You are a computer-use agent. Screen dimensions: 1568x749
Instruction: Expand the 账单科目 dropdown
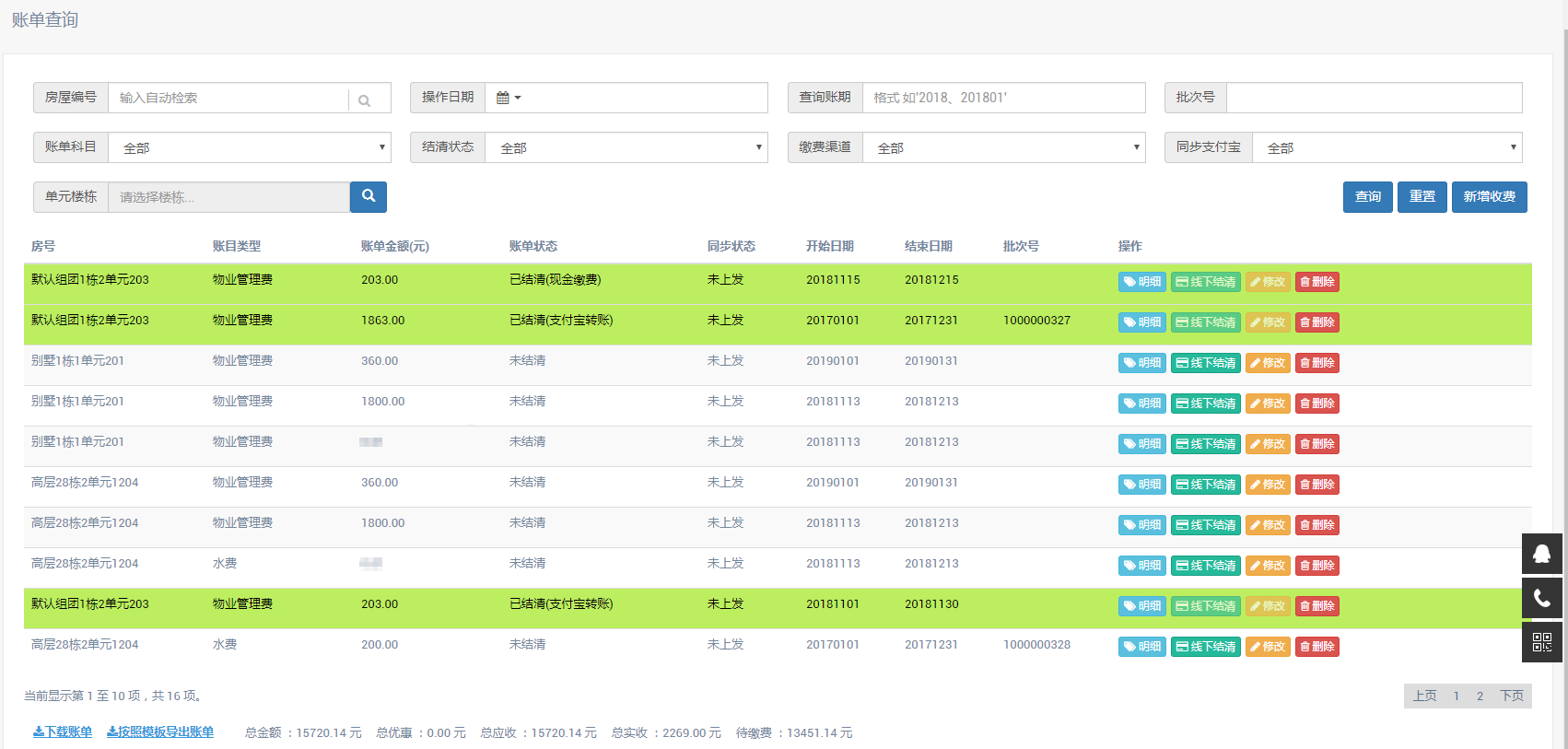click(250, 147)
